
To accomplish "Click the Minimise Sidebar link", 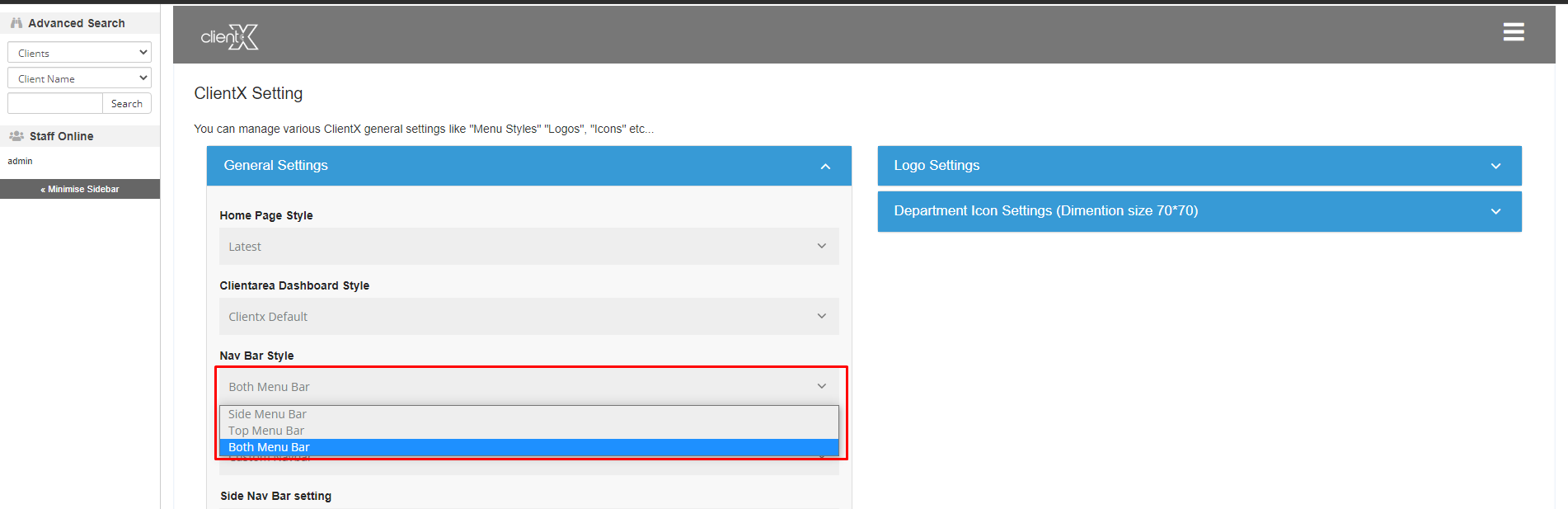I will click(x=80, y=190).
